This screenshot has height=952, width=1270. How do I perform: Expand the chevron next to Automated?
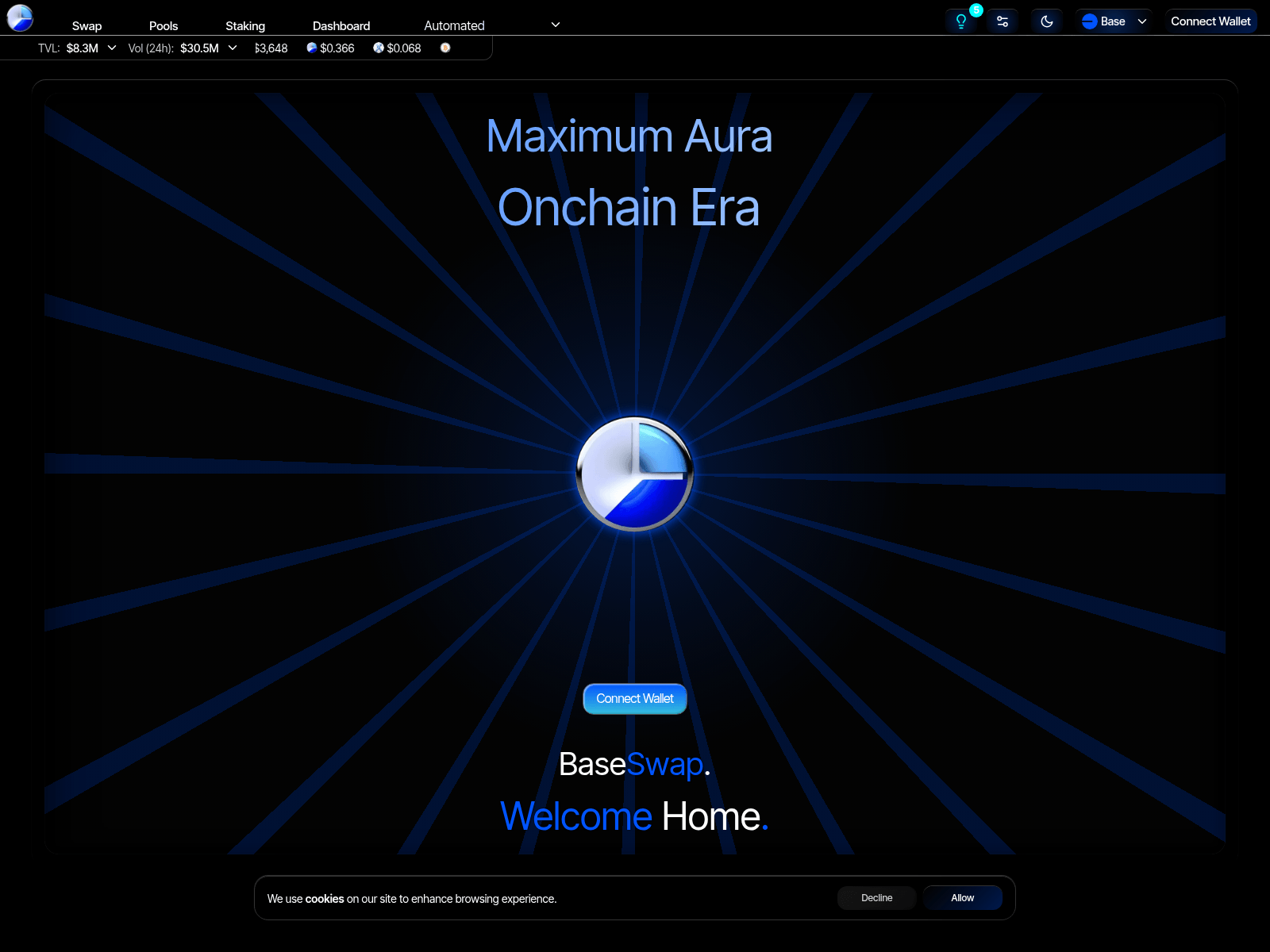pos(556,25)
